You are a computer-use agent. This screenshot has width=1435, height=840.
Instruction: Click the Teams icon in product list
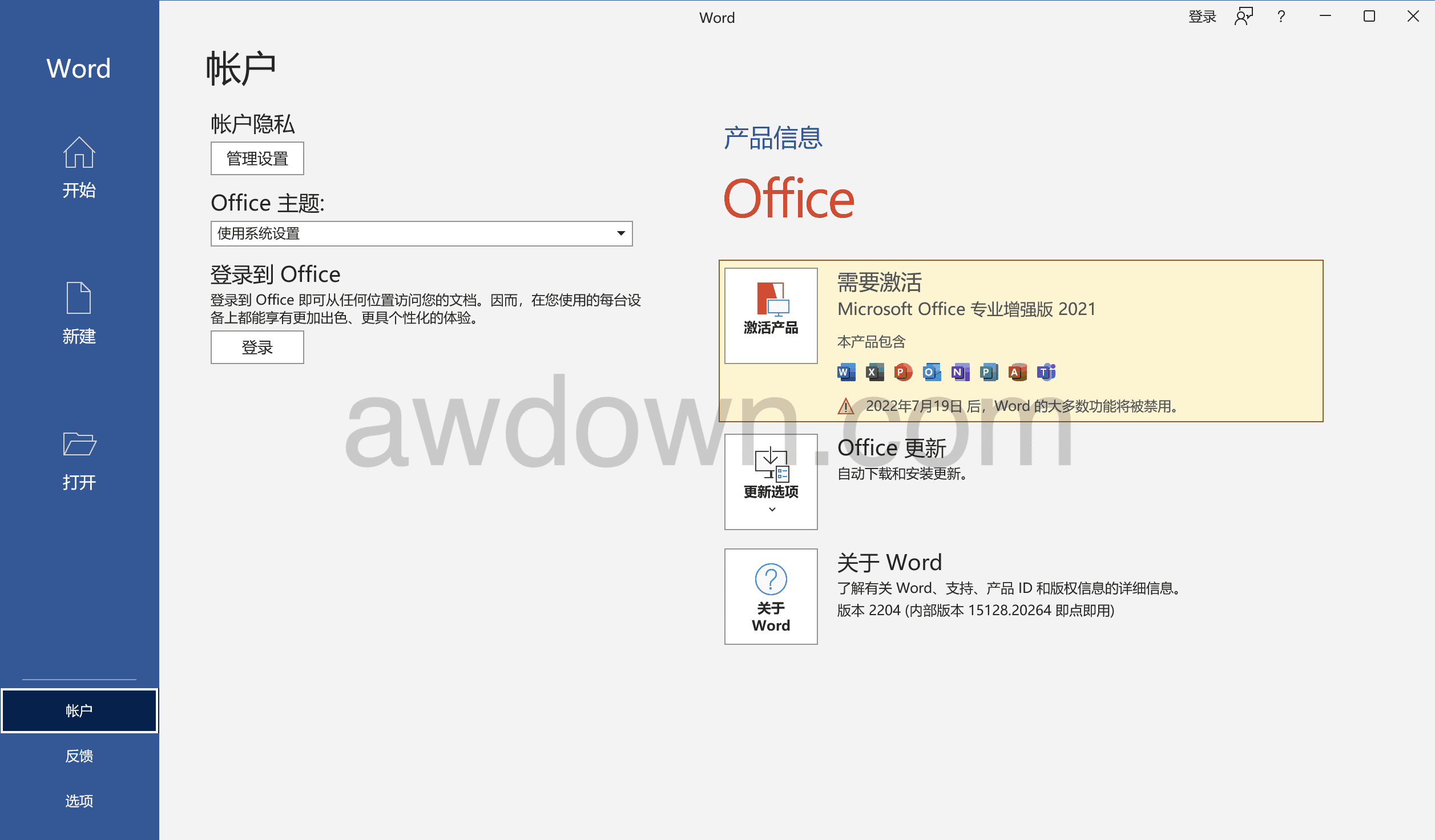pos(1046,373)
